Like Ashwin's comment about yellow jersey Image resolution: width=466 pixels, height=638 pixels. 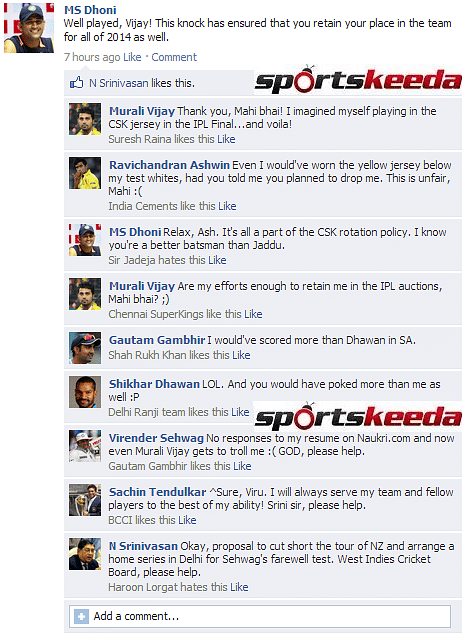(227, 206)
